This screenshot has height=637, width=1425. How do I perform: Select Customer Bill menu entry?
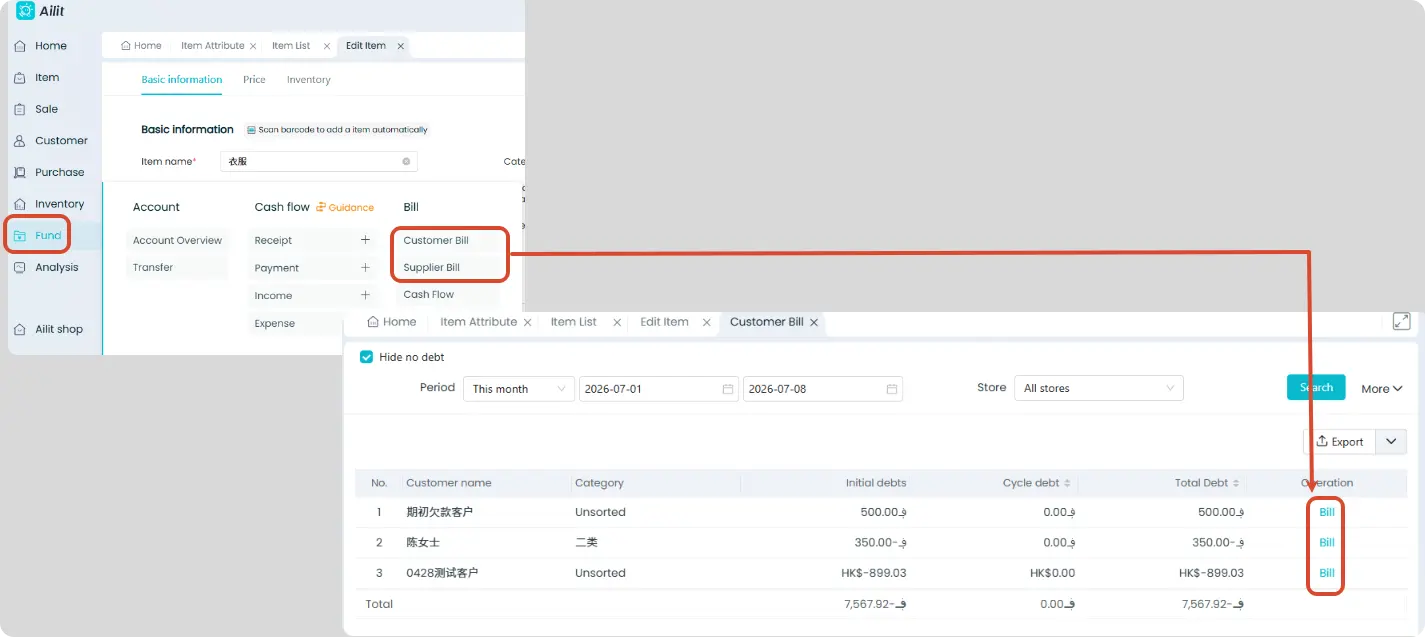click(x=436, y=240)
